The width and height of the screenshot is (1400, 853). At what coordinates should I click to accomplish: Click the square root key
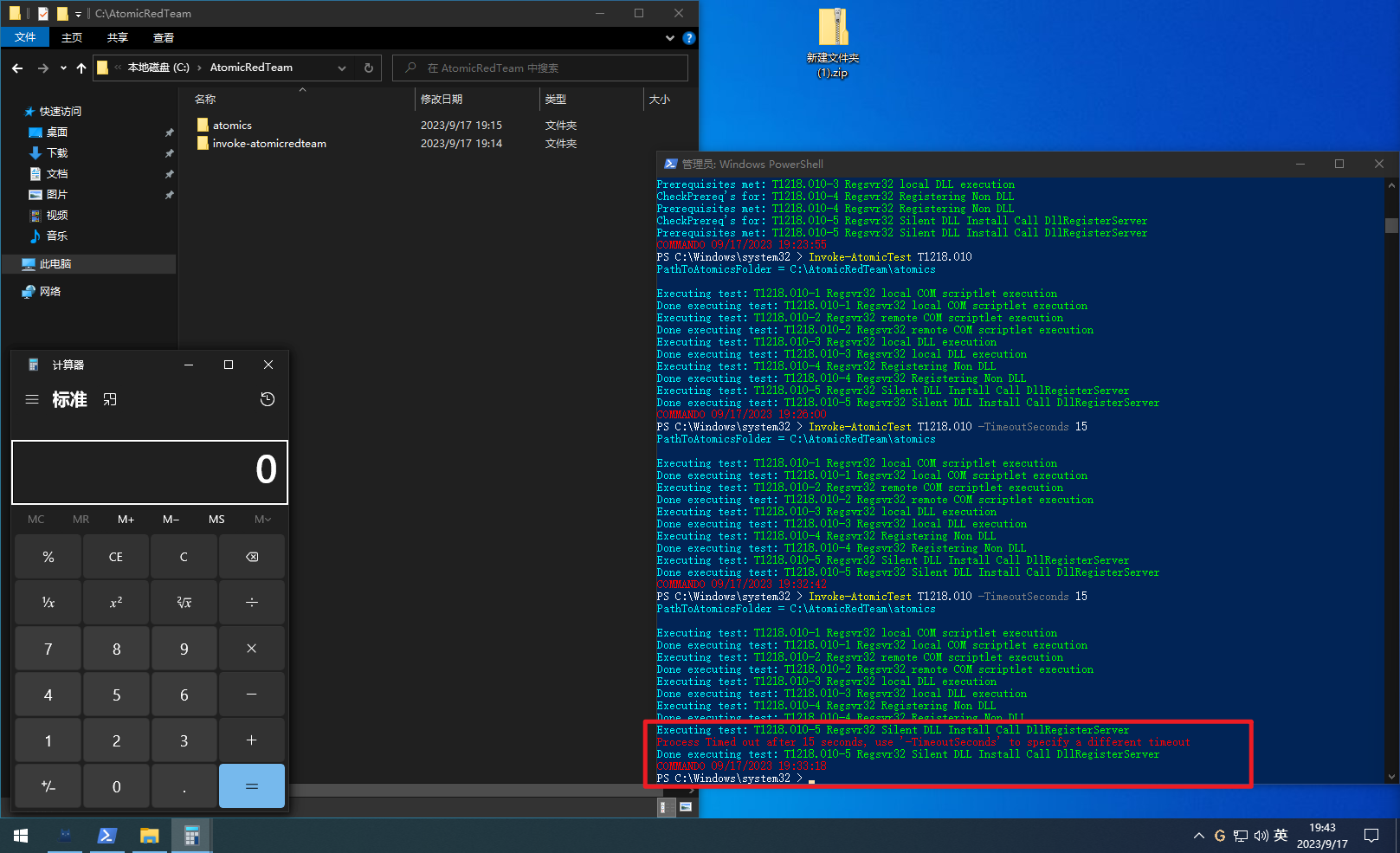[184, 603]
